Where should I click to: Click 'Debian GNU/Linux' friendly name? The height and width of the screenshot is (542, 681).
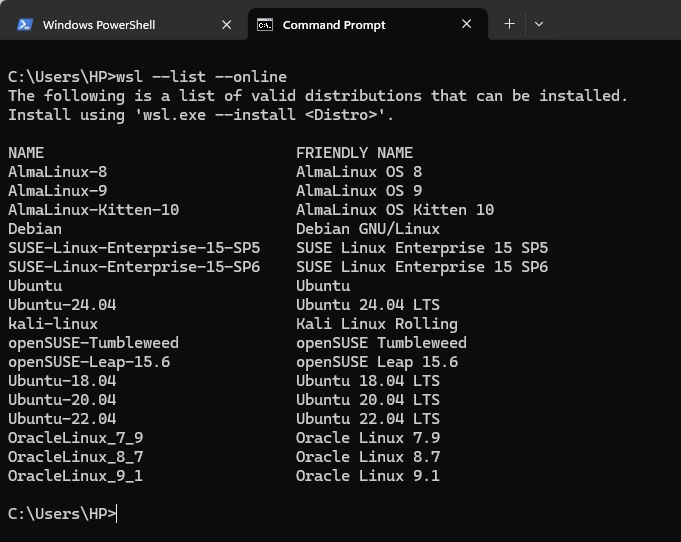click(368, 229)
